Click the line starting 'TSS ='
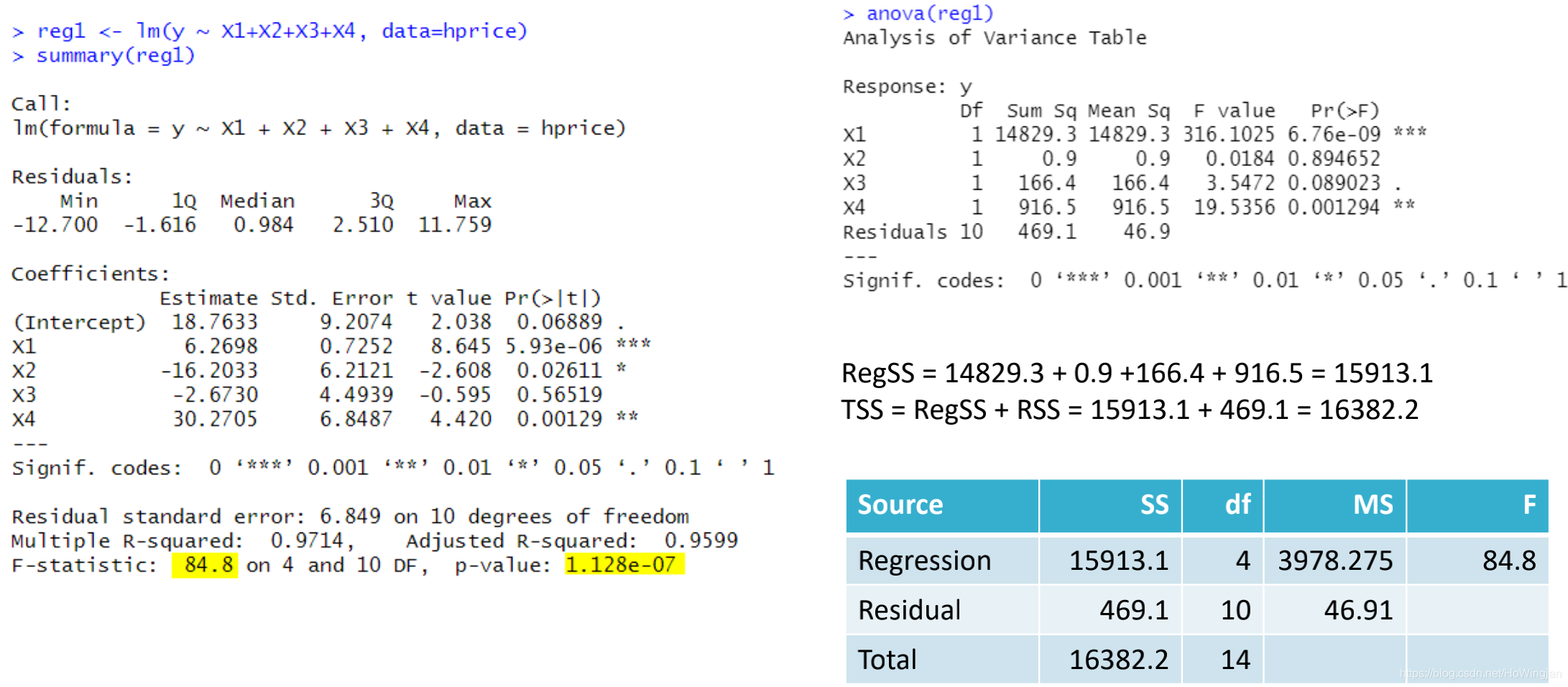 [1130, 410]
